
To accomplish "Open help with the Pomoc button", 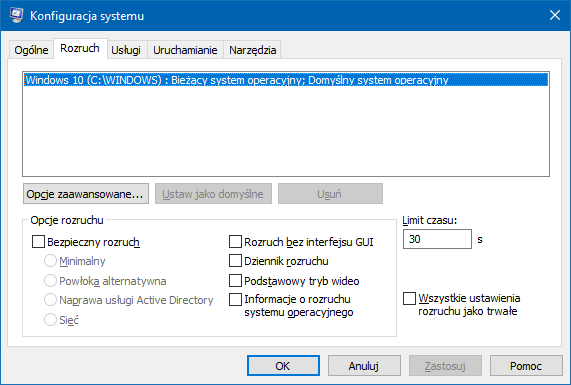I will pos(526,365).
